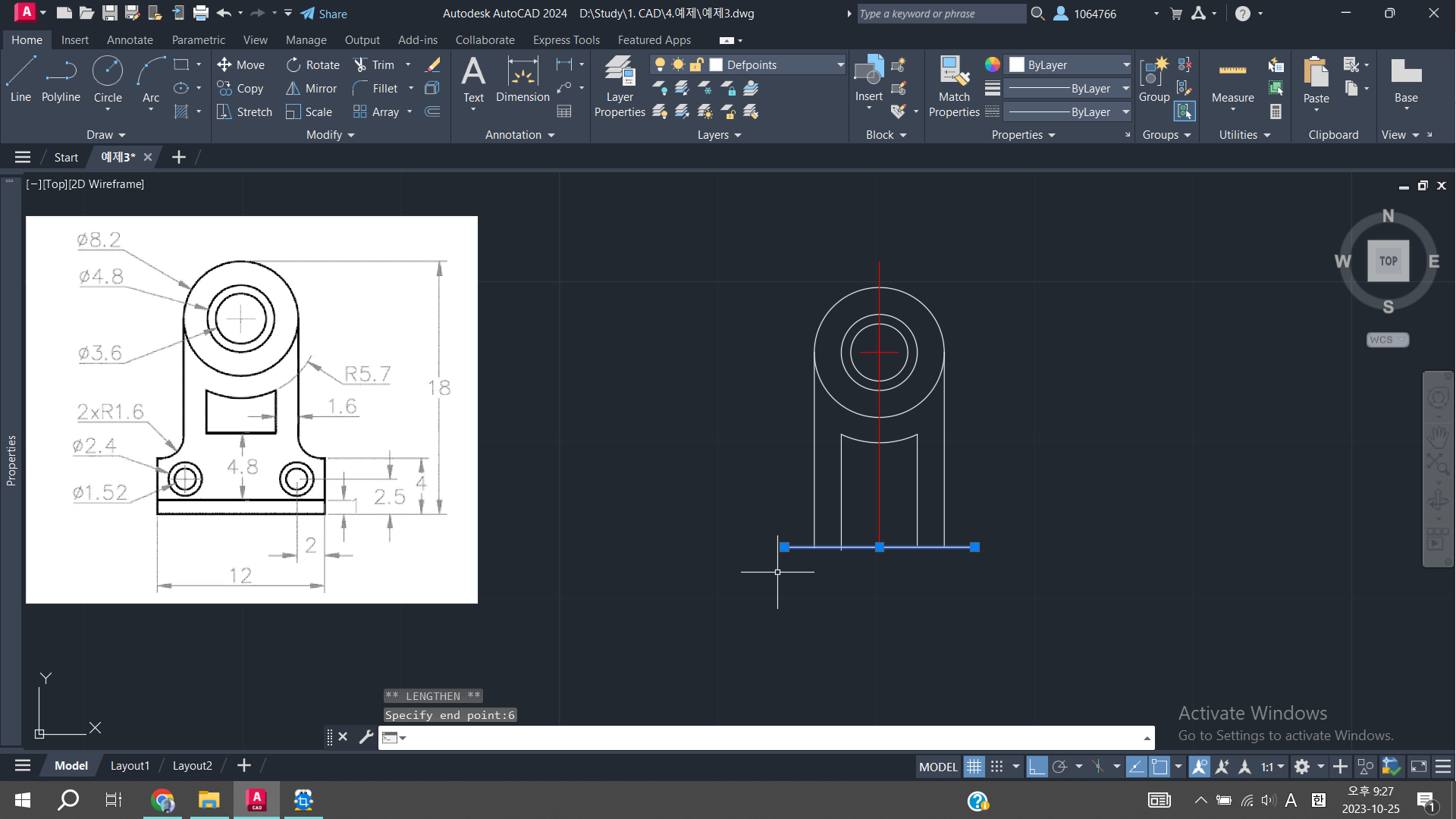Expand the Draw panel flyout
This screenshot has height=819, width=1456.
coord(105,135)
